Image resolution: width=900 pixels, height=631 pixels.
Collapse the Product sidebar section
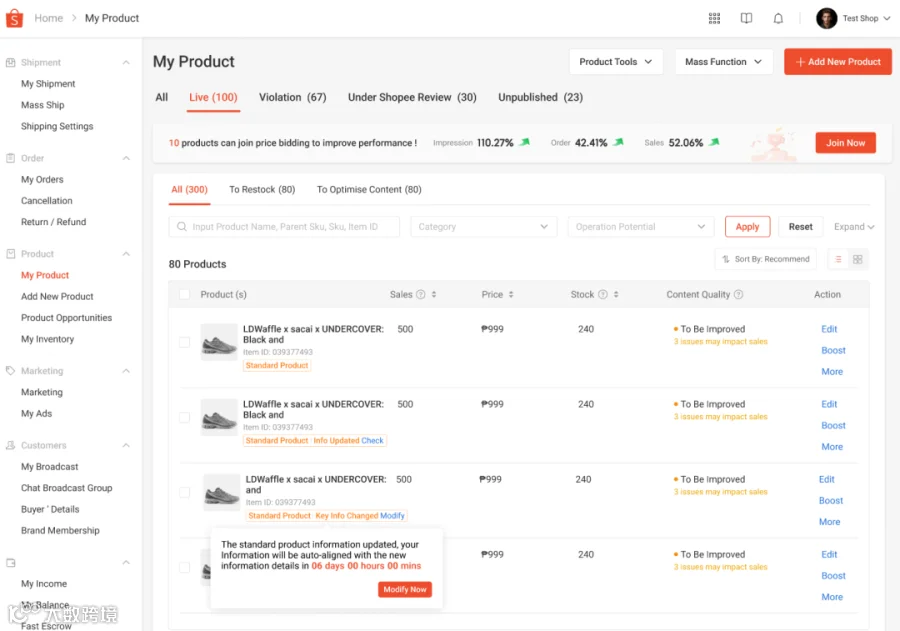click(126, 254)
